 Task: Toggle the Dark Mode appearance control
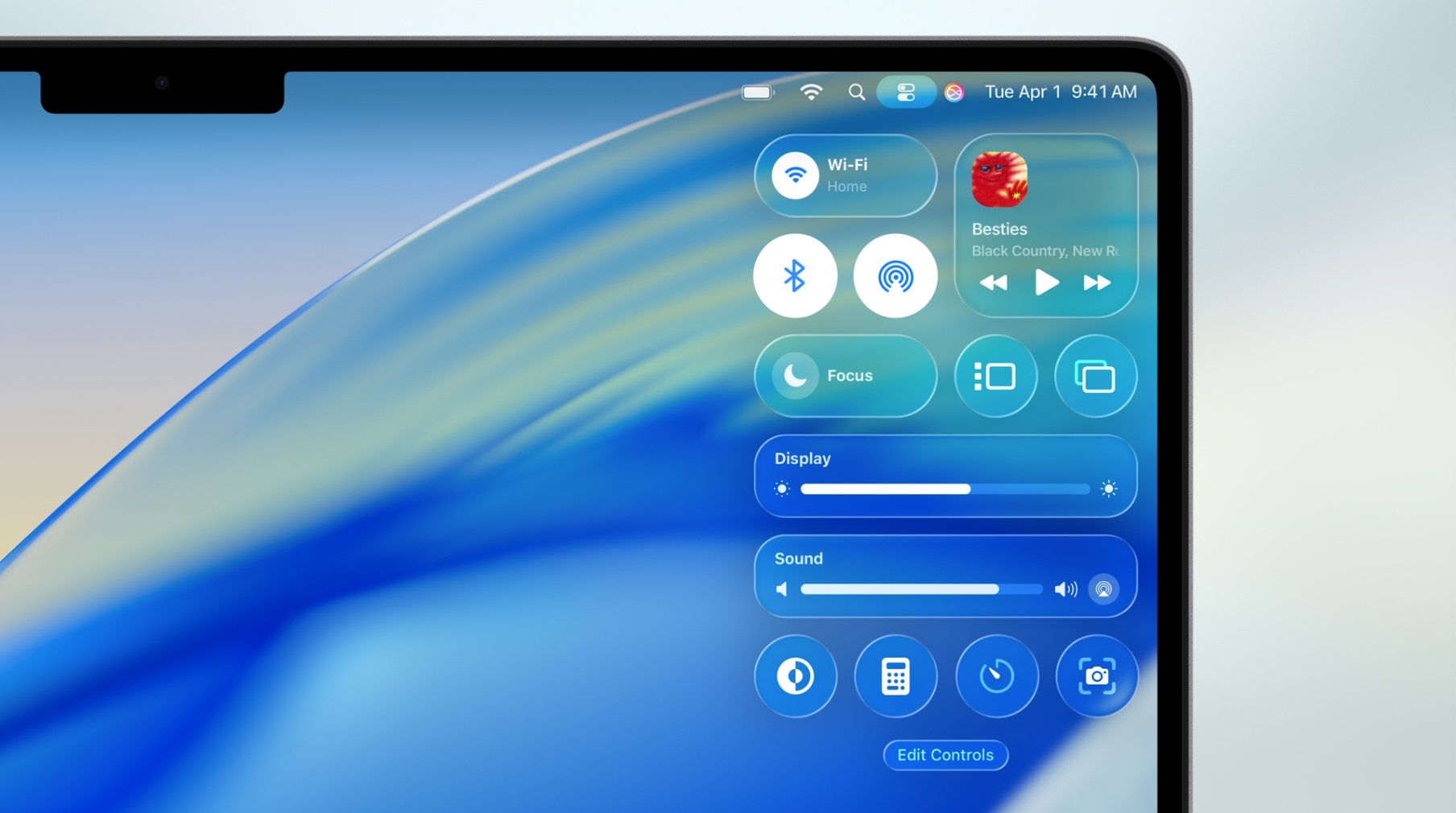coord(796,676)
